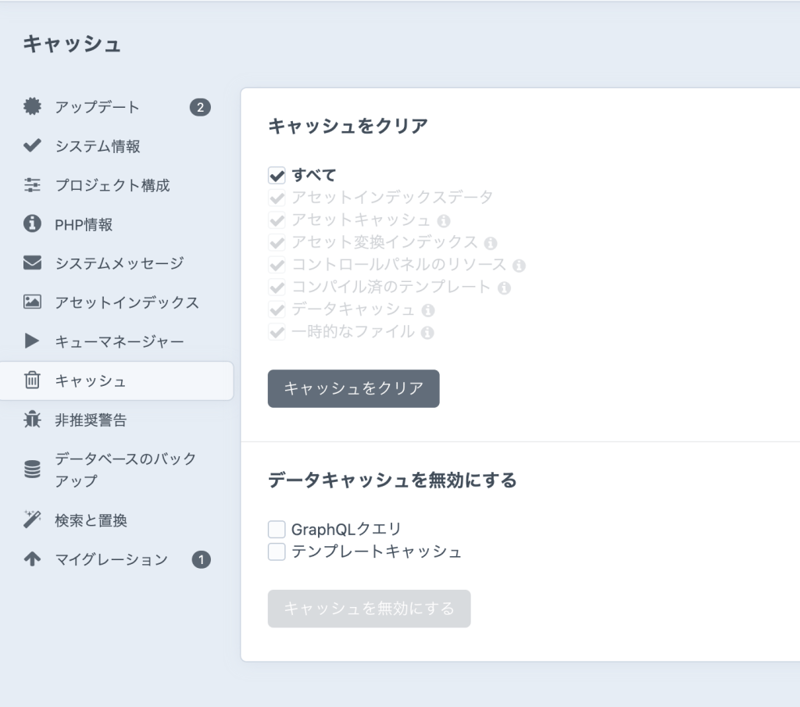Select キャッシュ in the sidebar

coord(90,381)
